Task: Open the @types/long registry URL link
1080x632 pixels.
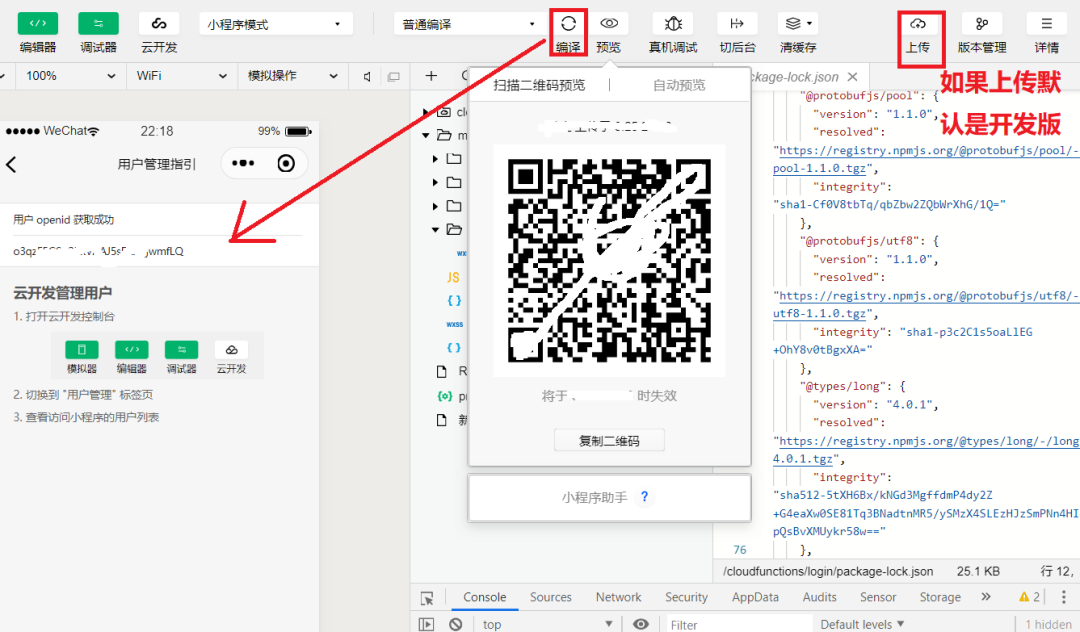Action: [926, 450]
